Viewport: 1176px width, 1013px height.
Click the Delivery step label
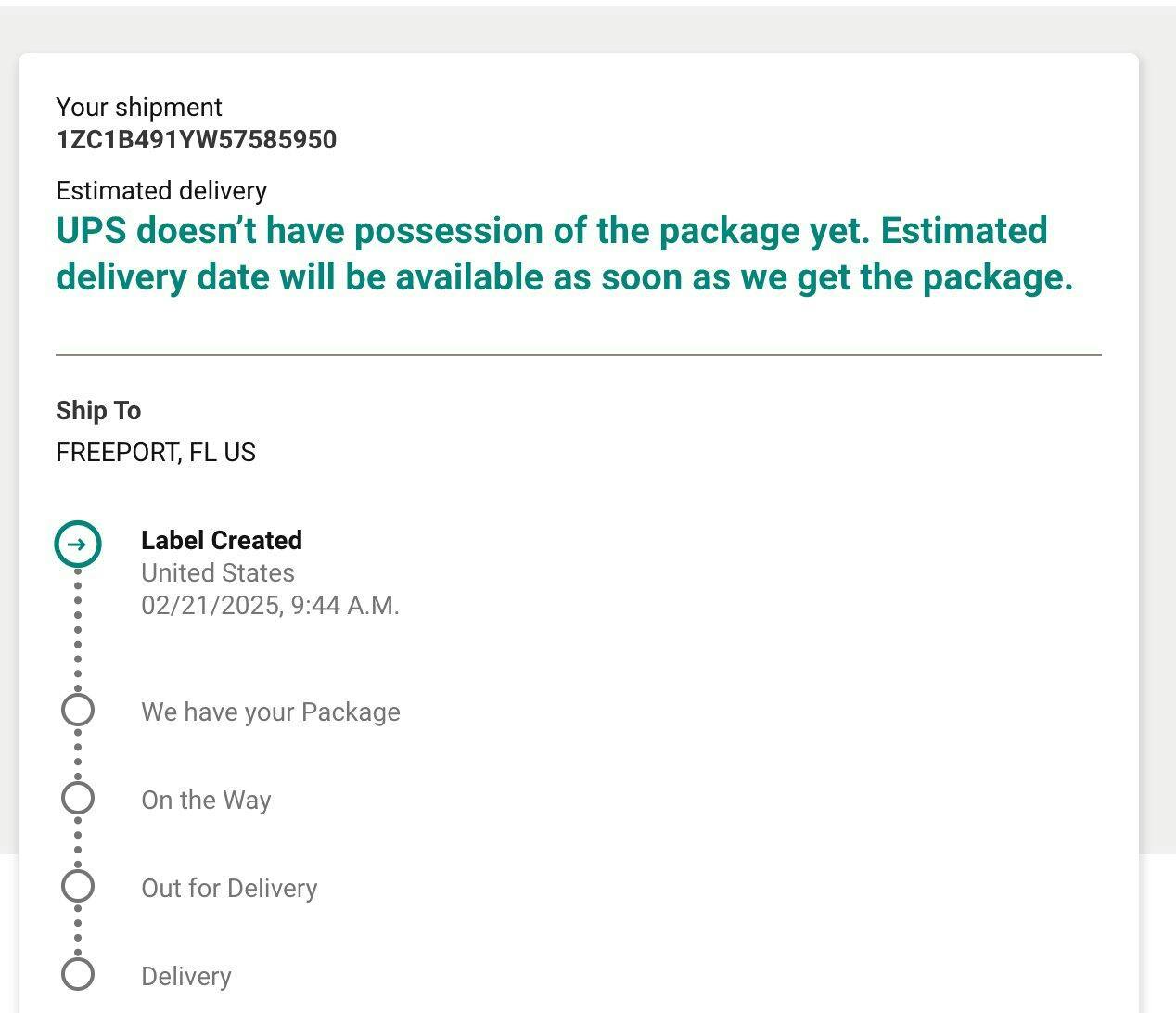(x=186, y=977)
